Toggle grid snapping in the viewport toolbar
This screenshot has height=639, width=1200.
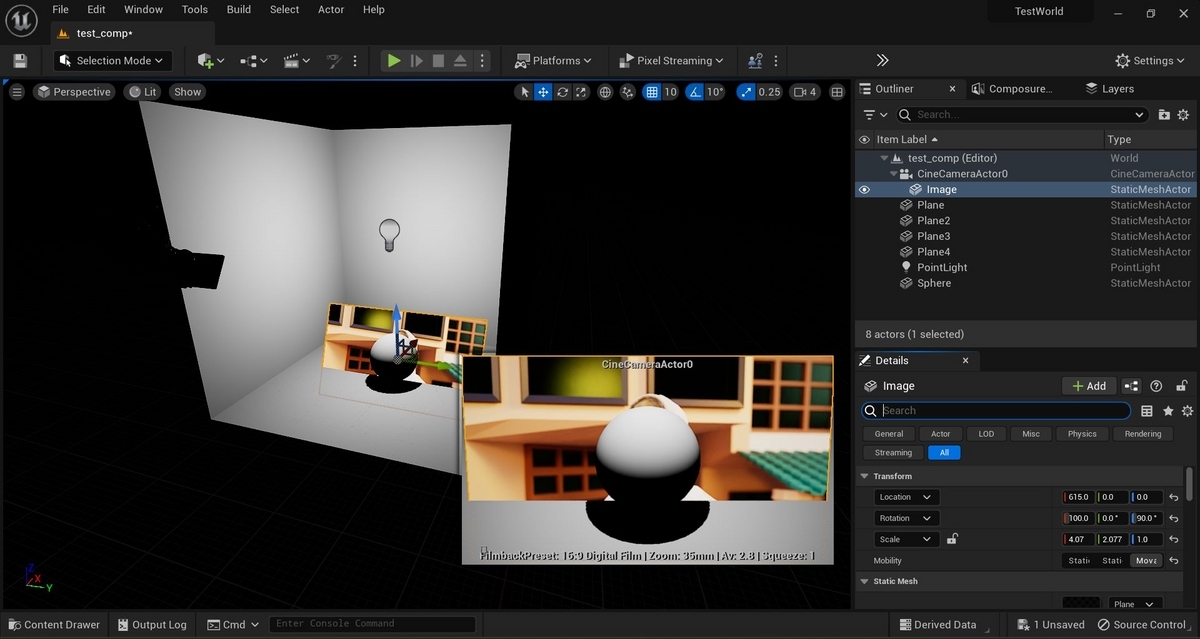(652, 92)
